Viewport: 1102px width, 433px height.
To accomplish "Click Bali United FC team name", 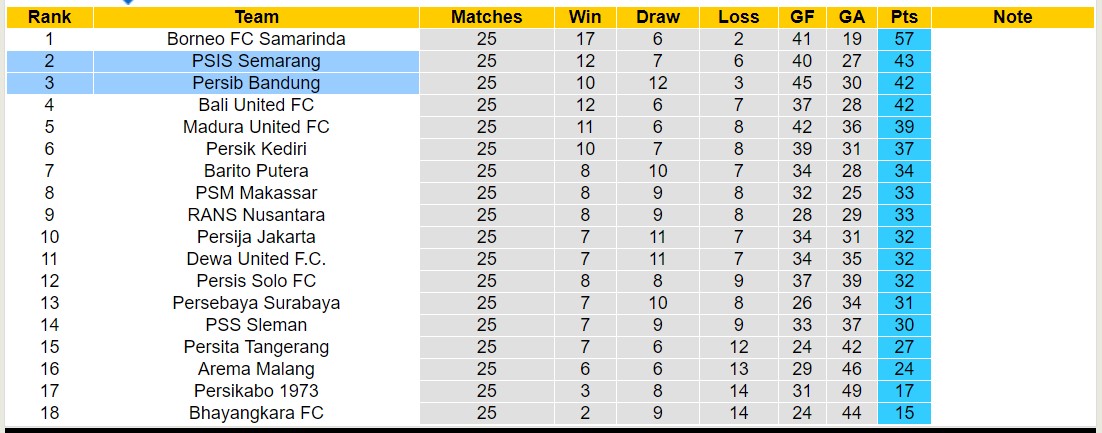I will coord(257,105).
